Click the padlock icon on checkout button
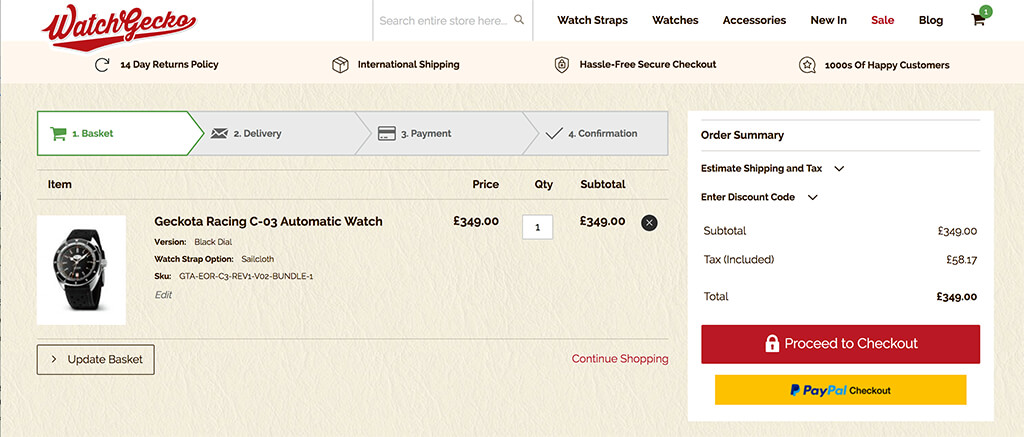This screenshot has height=437, width=1024. tap(772, 344)
